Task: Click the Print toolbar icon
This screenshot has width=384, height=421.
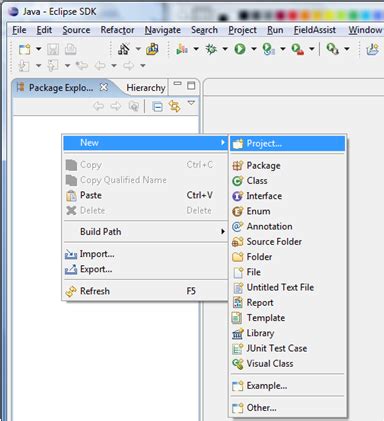Action: [70, 49]
